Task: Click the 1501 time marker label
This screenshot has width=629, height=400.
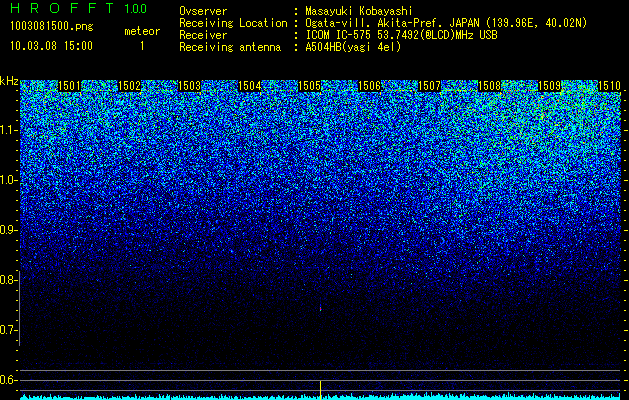Action: 70,86
